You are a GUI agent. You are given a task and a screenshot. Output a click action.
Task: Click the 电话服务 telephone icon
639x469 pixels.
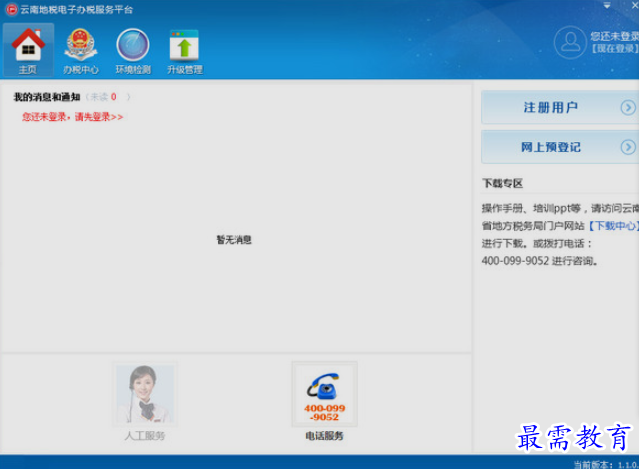pos(324,394)
